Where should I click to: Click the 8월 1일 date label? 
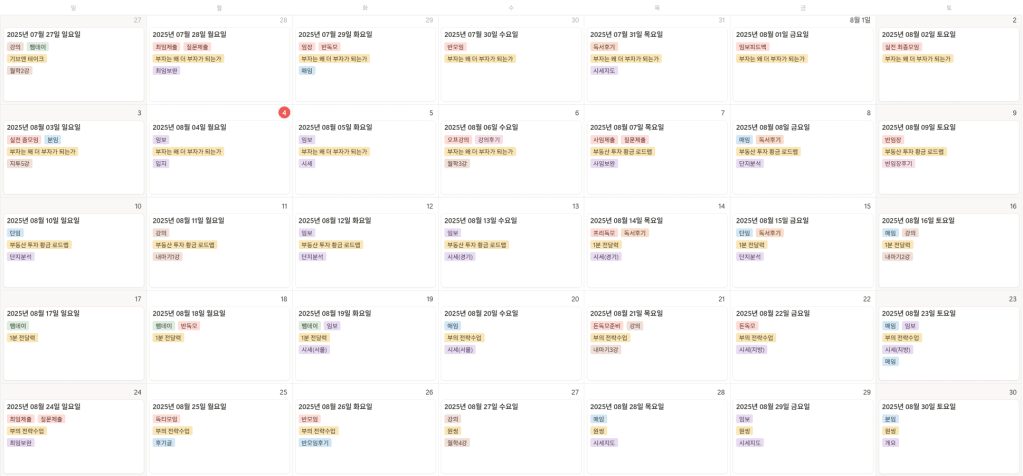[x=860, y=20]
